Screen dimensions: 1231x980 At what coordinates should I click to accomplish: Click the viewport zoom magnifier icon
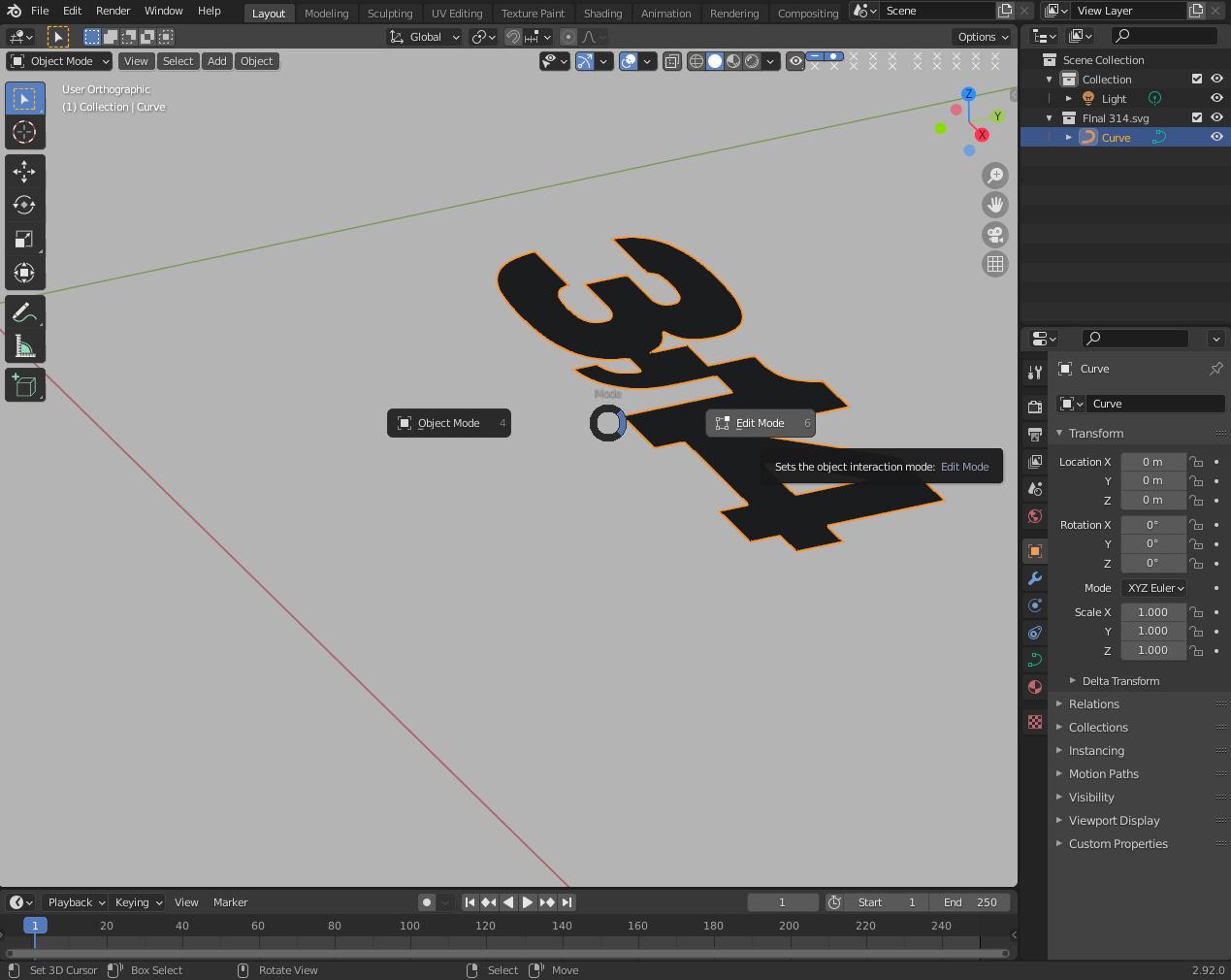pyautogui.click(x=995, y=176)
